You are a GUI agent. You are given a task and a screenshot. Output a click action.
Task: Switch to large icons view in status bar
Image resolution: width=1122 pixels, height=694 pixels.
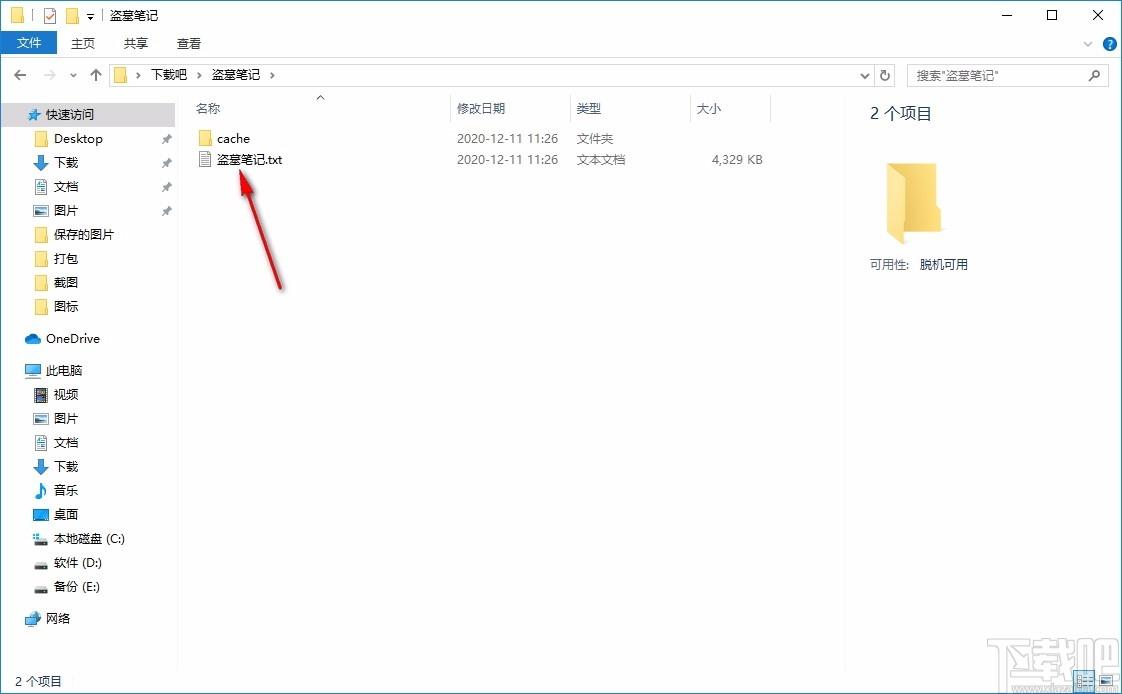[1106, 681]
